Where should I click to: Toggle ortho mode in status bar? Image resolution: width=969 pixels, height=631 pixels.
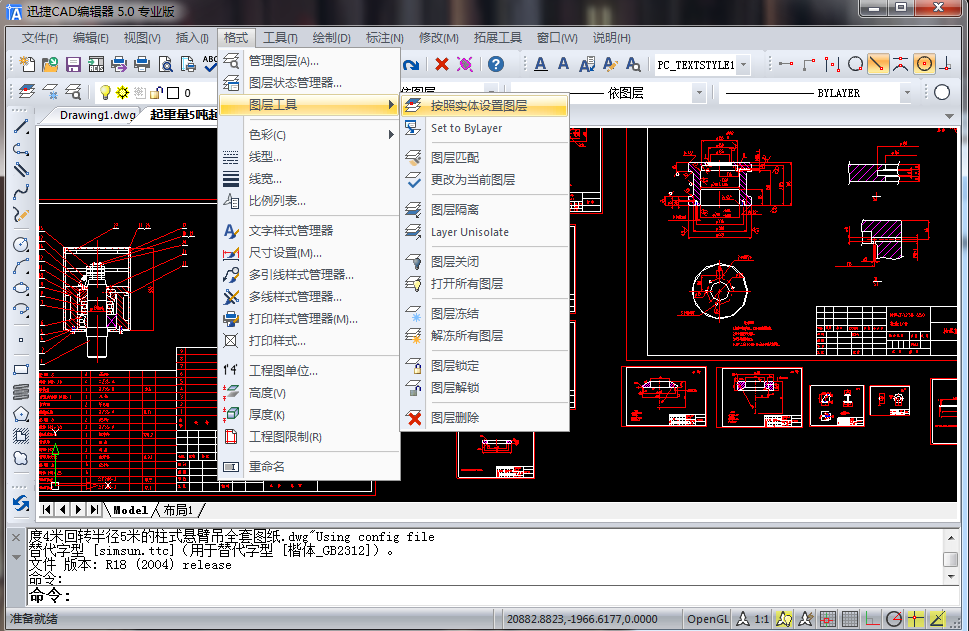(x=872, y=619)
